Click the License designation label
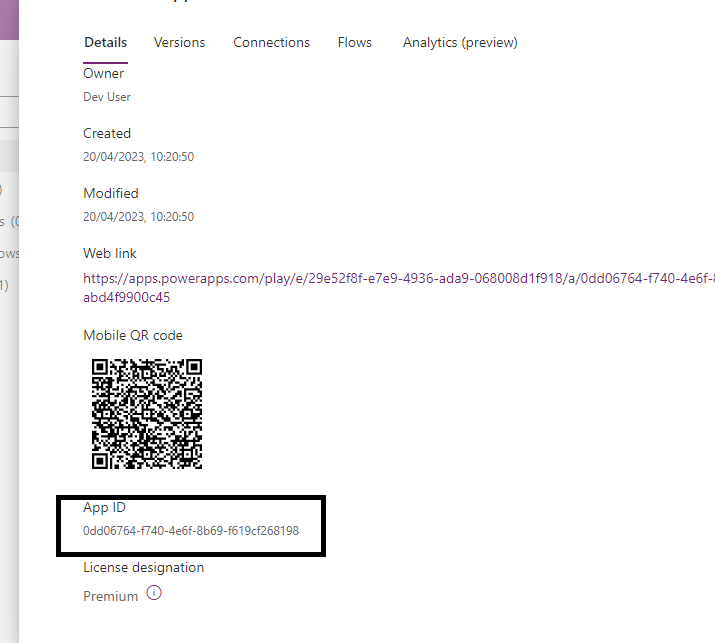 (144, 567)
